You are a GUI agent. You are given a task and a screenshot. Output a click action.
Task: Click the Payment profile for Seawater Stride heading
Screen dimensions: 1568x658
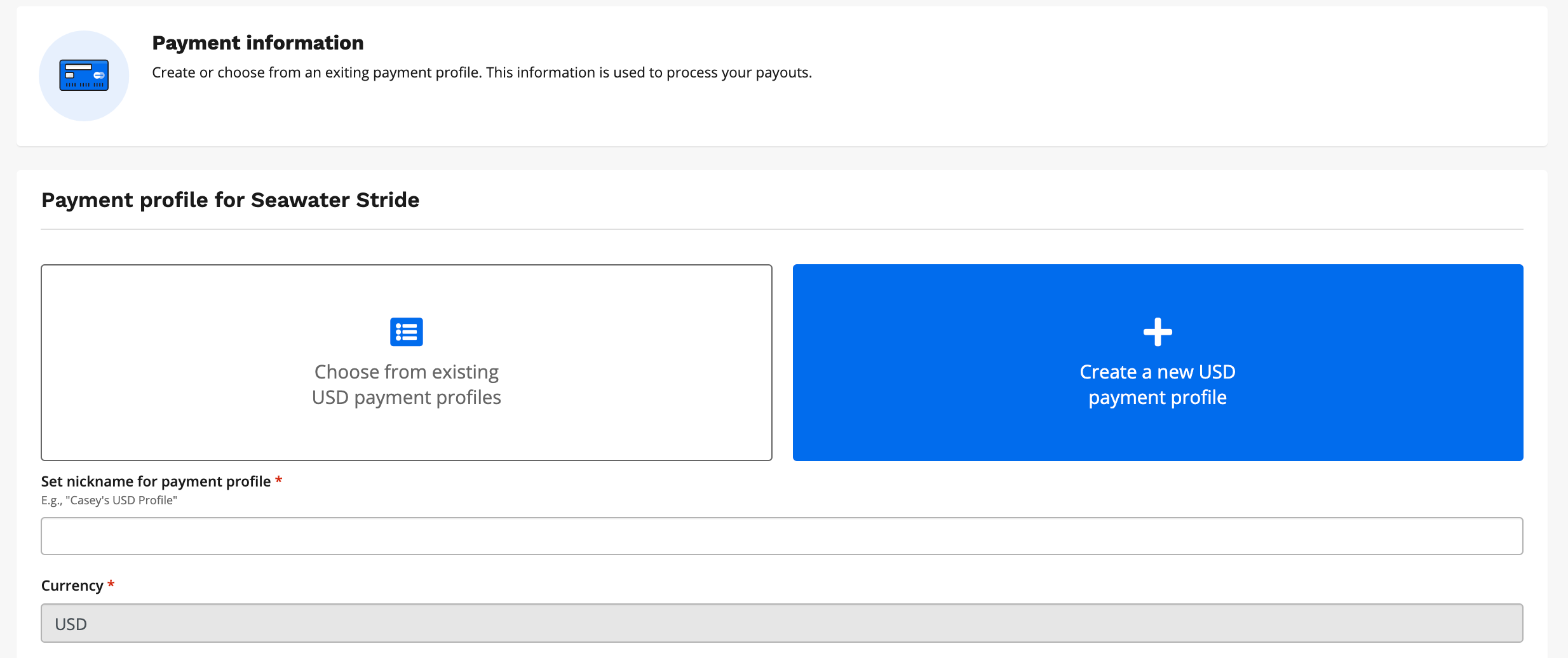(x=230, y=200)
